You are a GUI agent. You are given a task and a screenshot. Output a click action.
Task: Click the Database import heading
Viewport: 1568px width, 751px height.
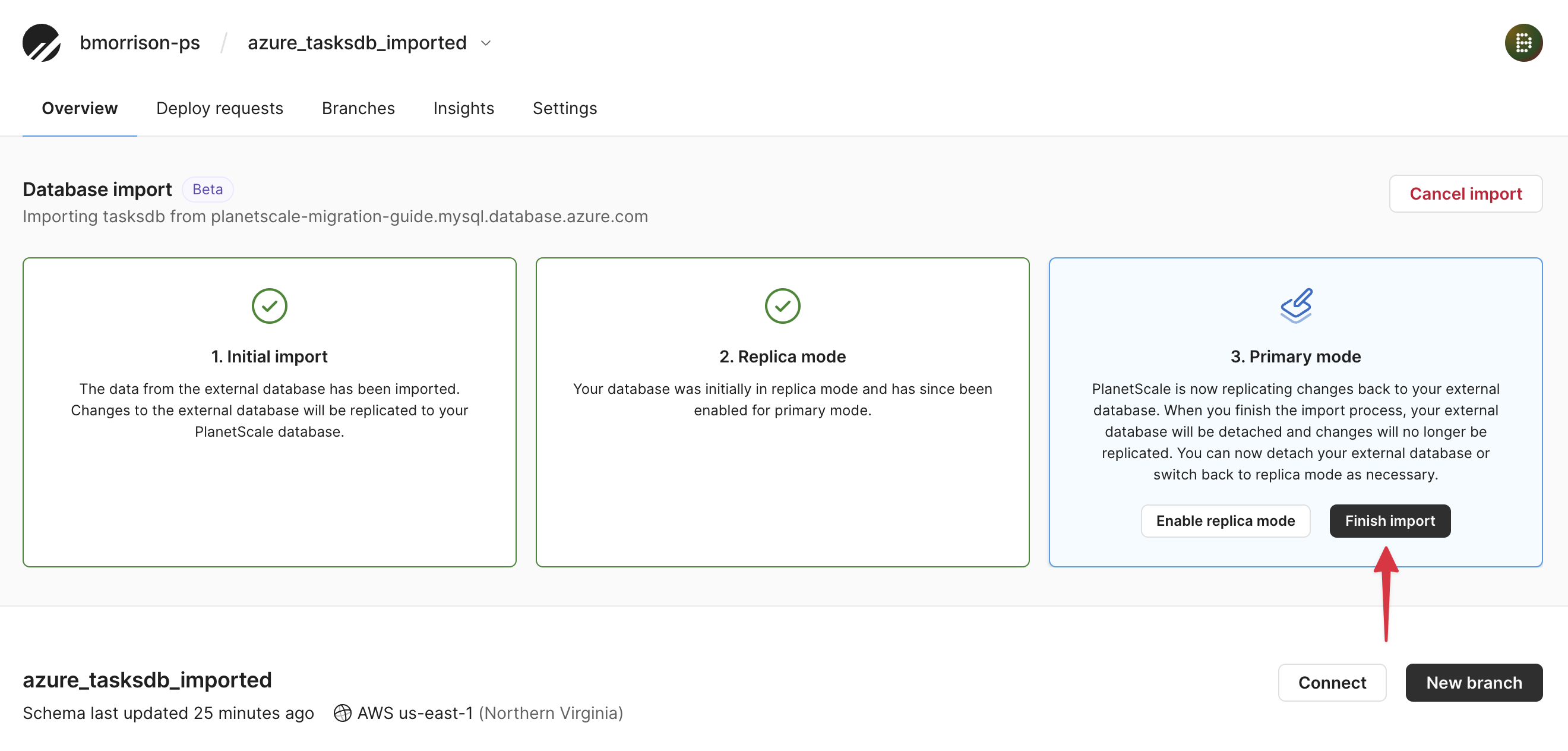pos(97,190)
